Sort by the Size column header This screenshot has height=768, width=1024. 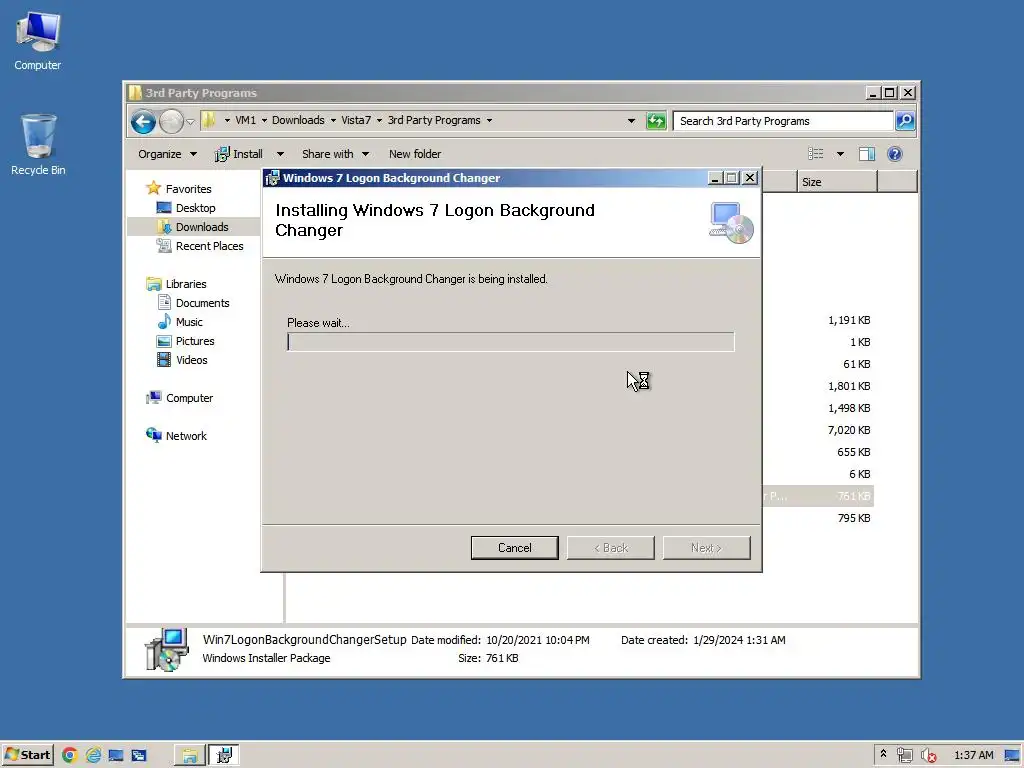coord(837,182)
